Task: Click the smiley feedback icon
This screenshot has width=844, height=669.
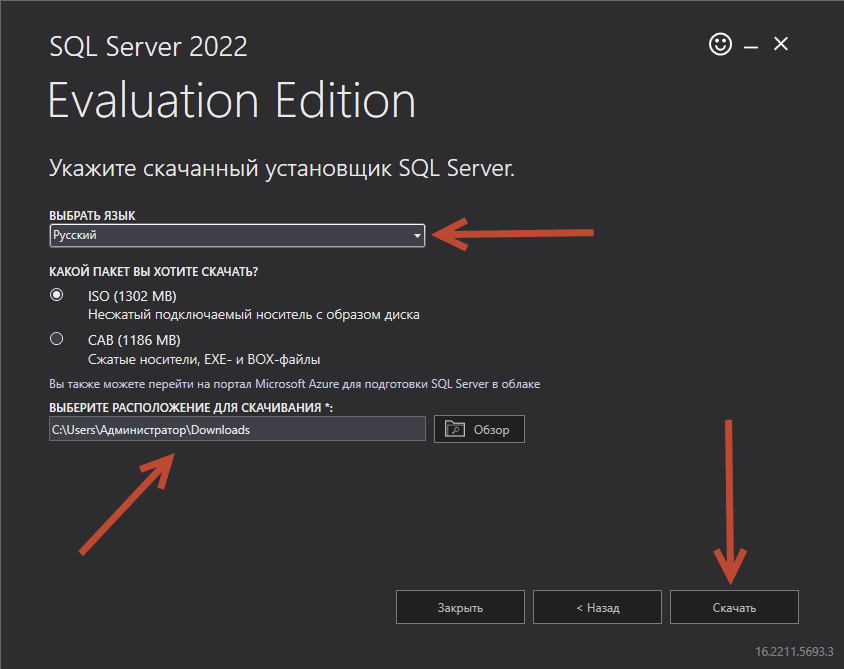Action: click(x=720, y=44)
